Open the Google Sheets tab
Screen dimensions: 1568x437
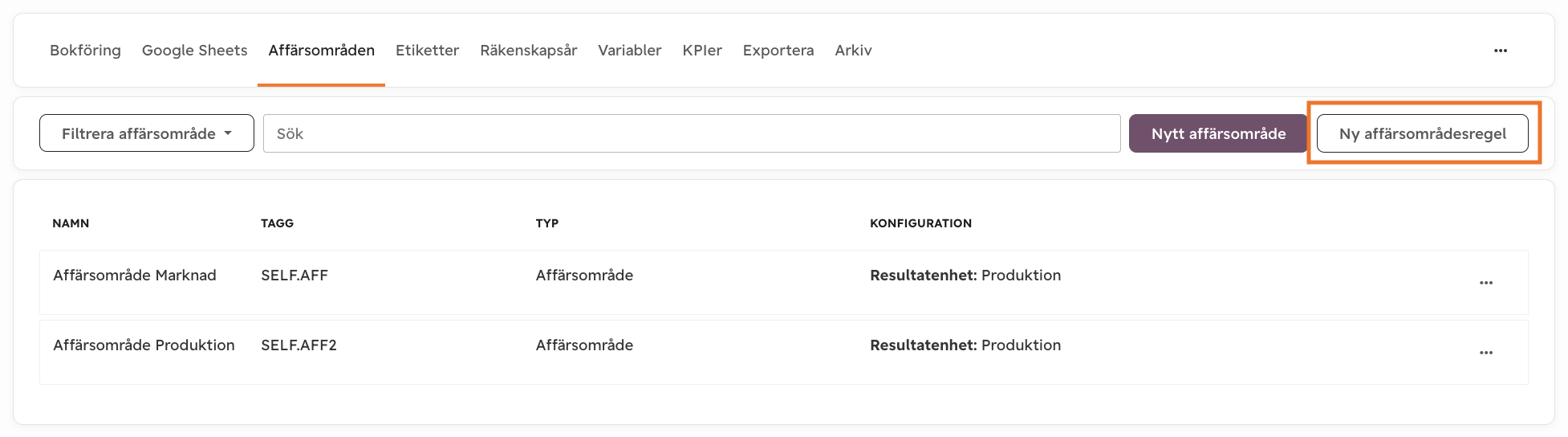(x=194, y=50)
